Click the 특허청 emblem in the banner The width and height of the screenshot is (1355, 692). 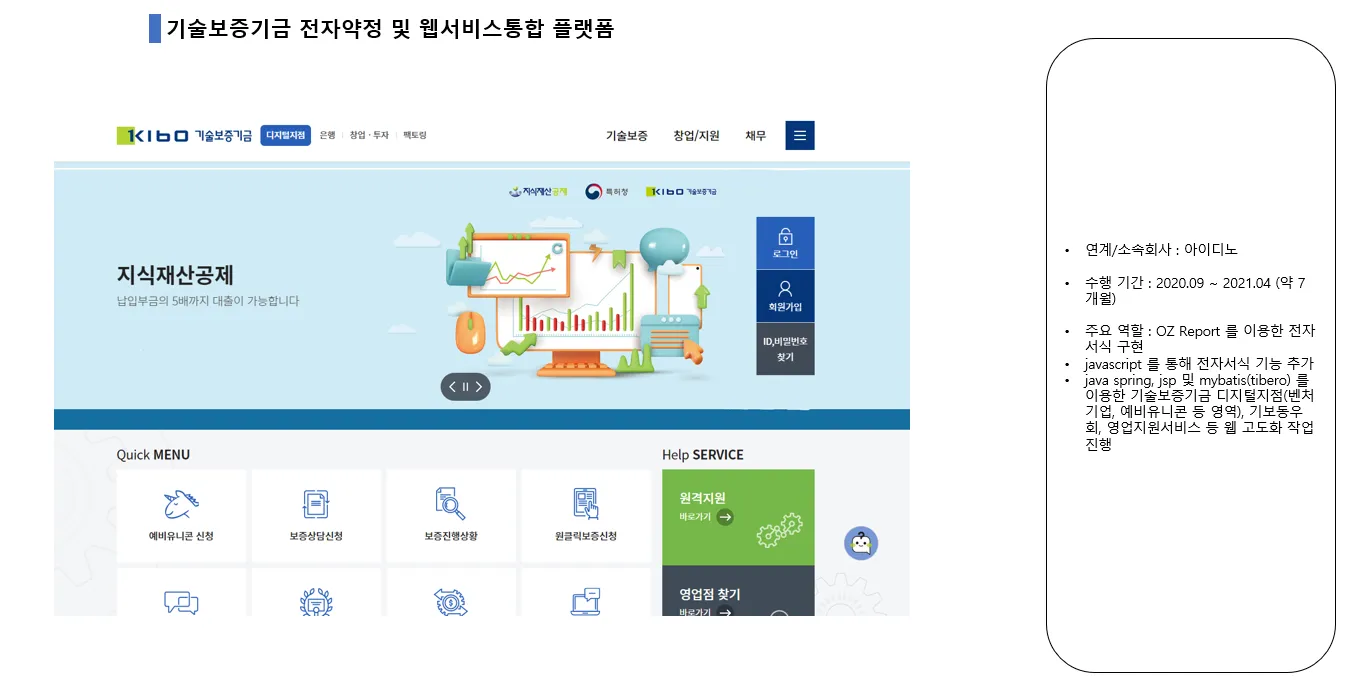click(605, 190)
